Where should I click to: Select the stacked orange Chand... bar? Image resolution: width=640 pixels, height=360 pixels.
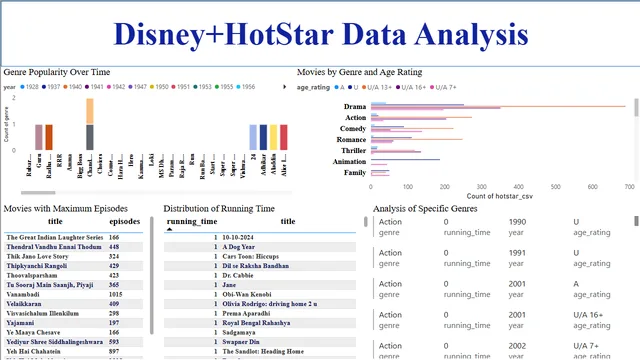click(90, 111)
